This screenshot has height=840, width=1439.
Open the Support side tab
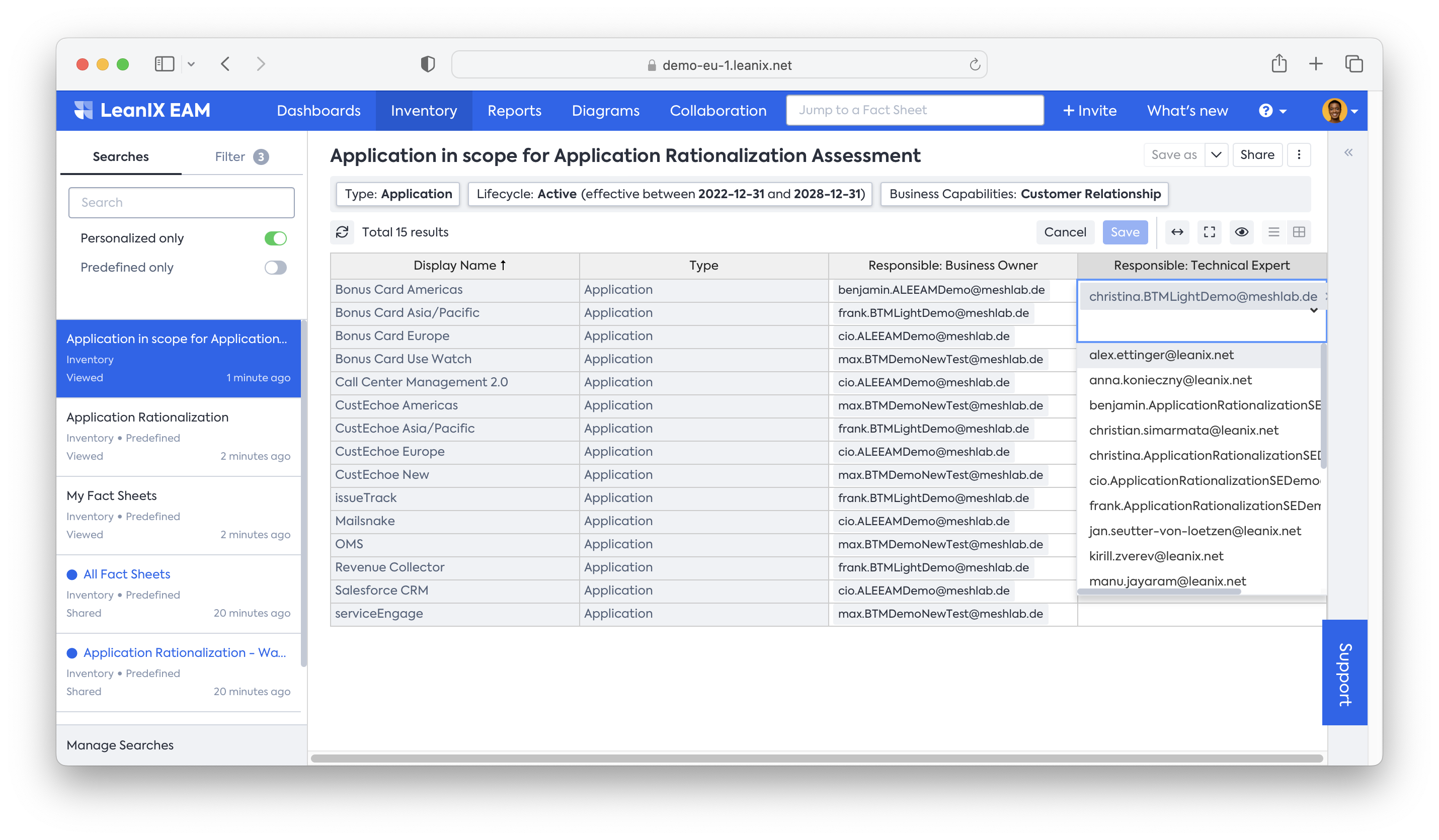(1344, 672)
